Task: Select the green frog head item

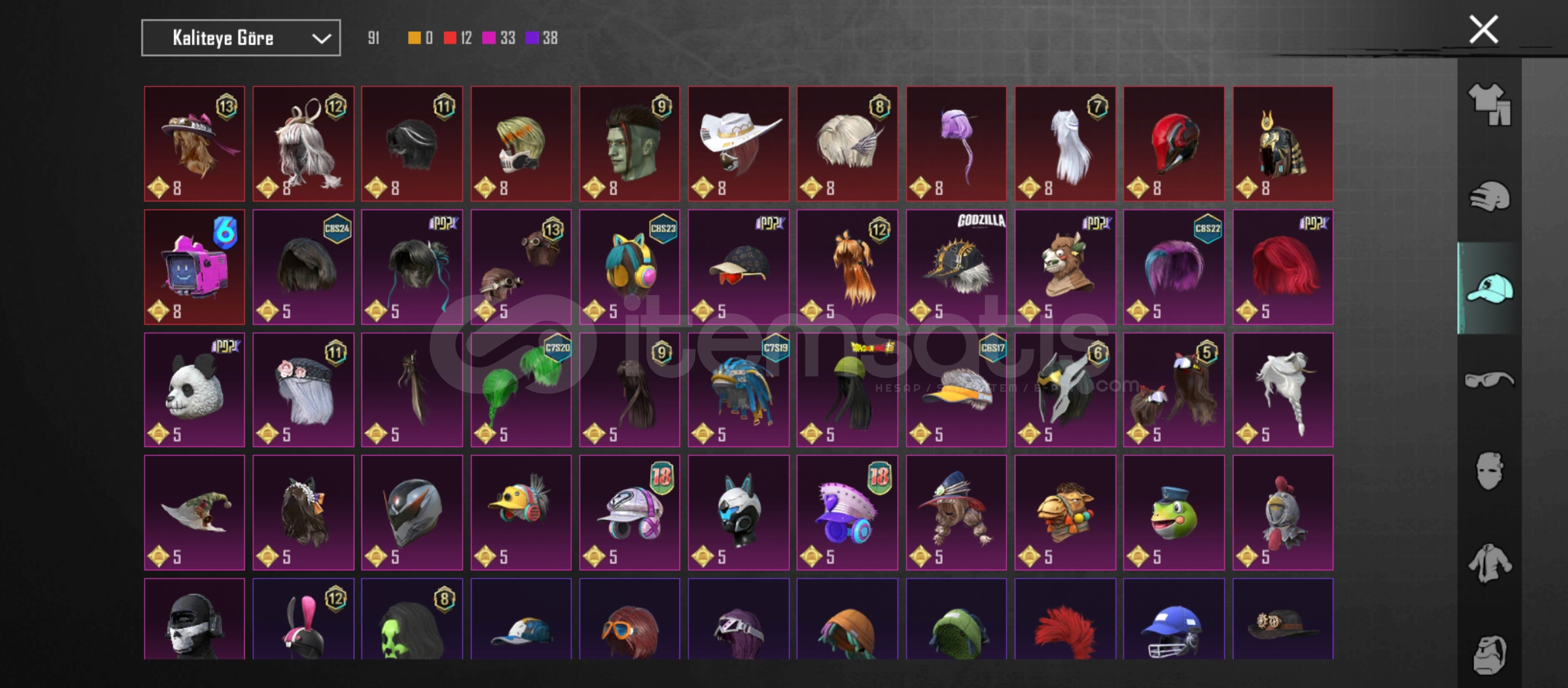Action: [x=1173, y=512]
